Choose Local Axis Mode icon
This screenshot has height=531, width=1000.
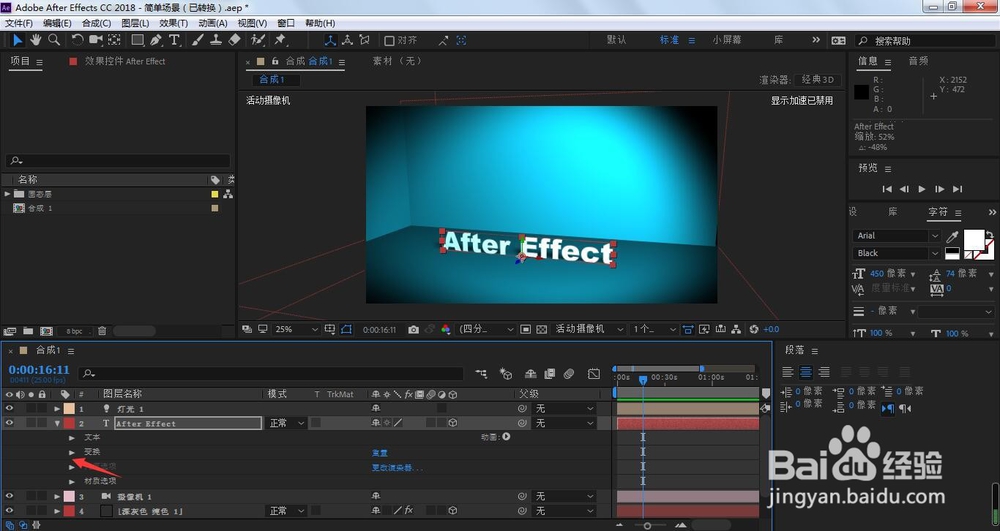tap(330, 40)
